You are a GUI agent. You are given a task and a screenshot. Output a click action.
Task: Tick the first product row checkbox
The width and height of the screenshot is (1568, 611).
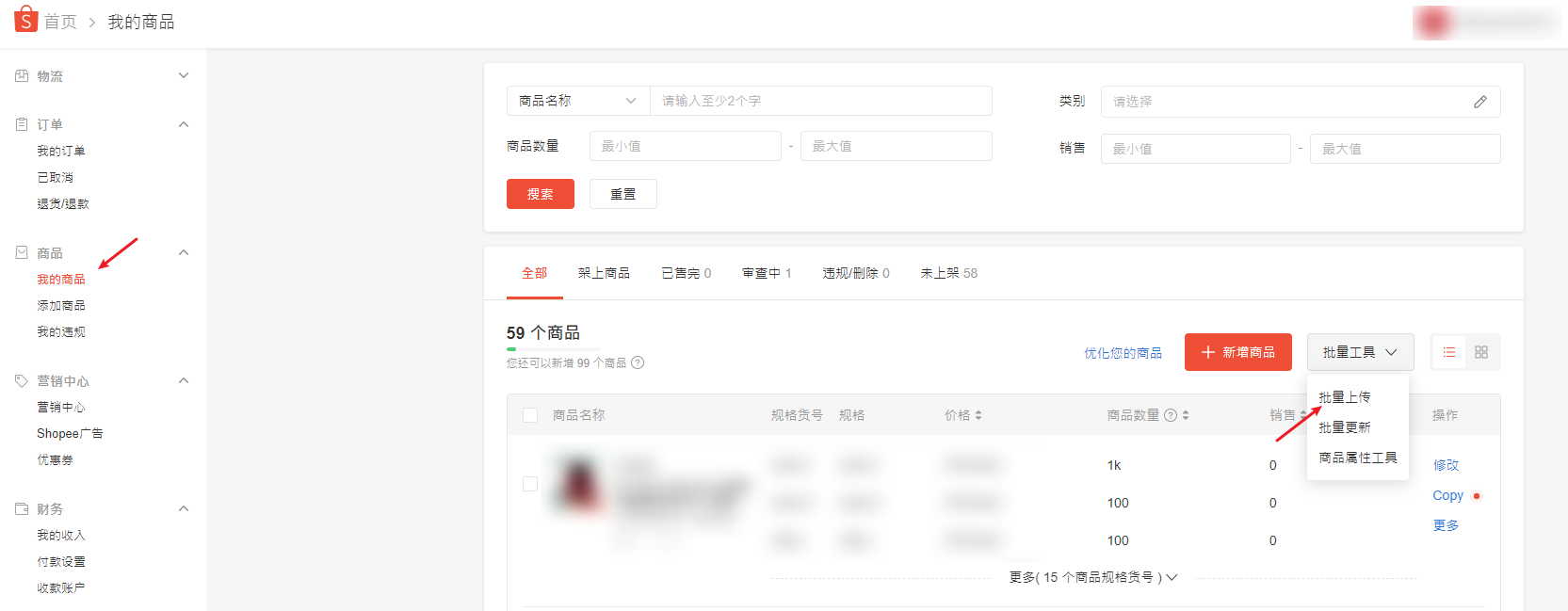pyautogui.click(x=530, y=483)
